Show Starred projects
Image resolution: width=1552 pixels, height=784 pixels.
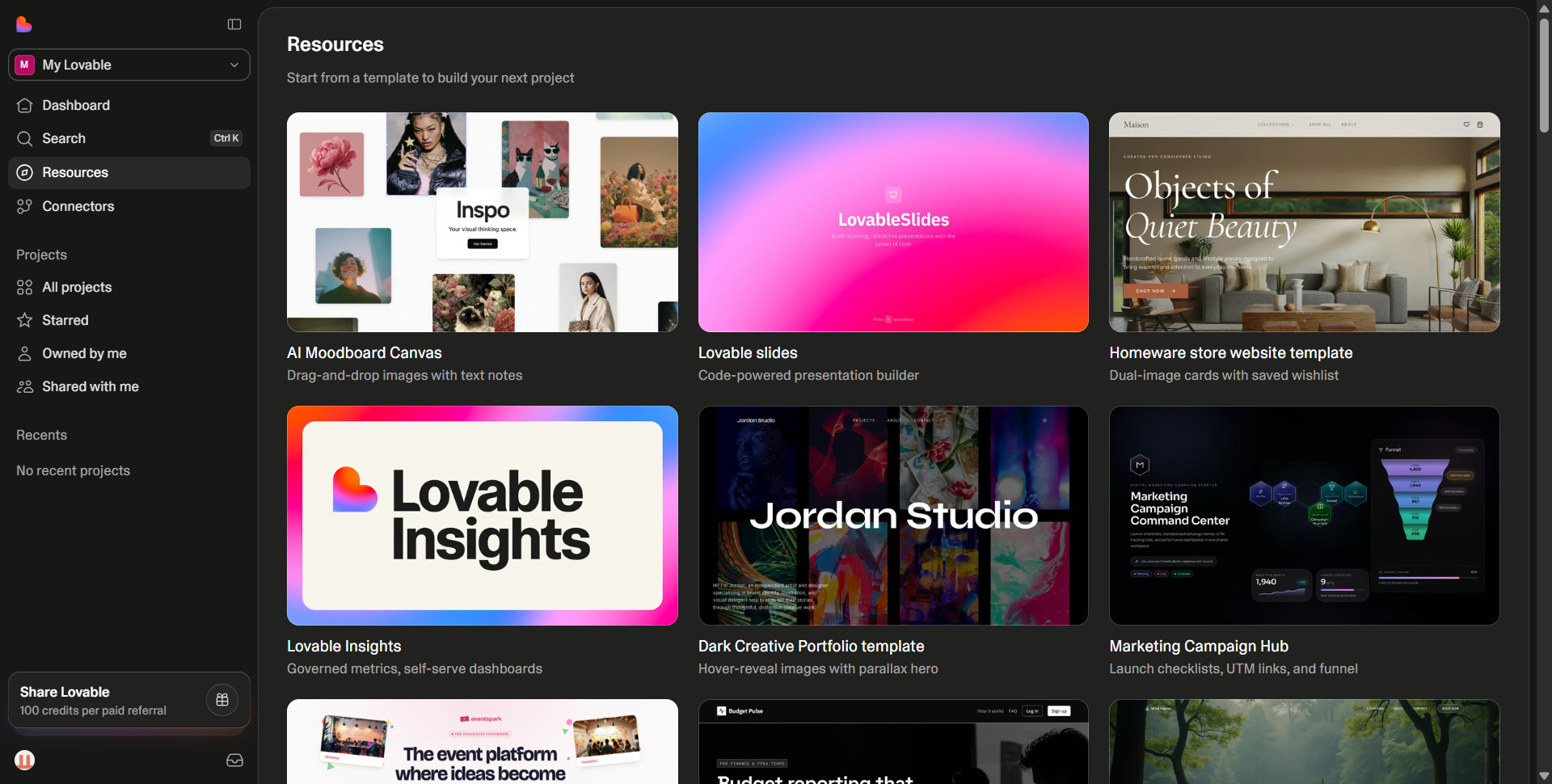pyautogui.click(x=129, y=320)
